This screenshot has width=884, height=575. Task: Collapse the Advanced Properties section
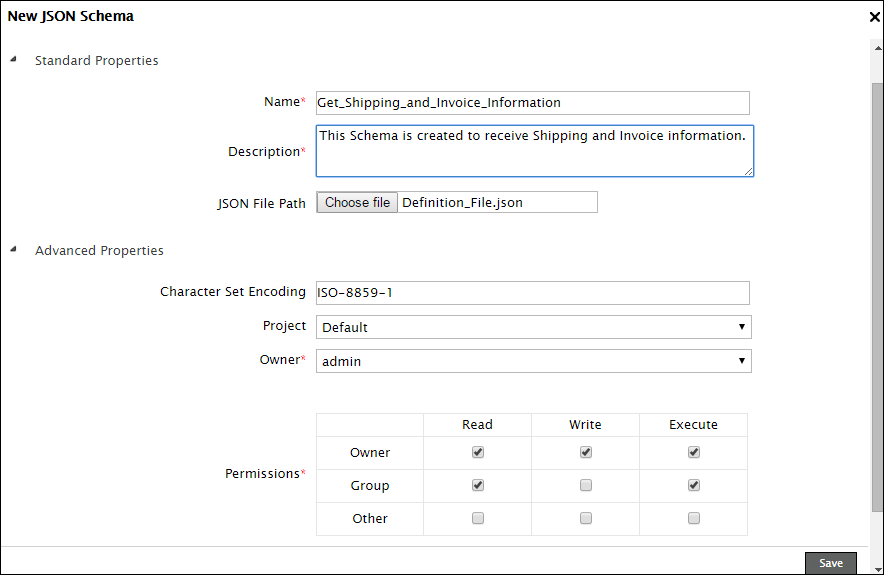(14, 249)
